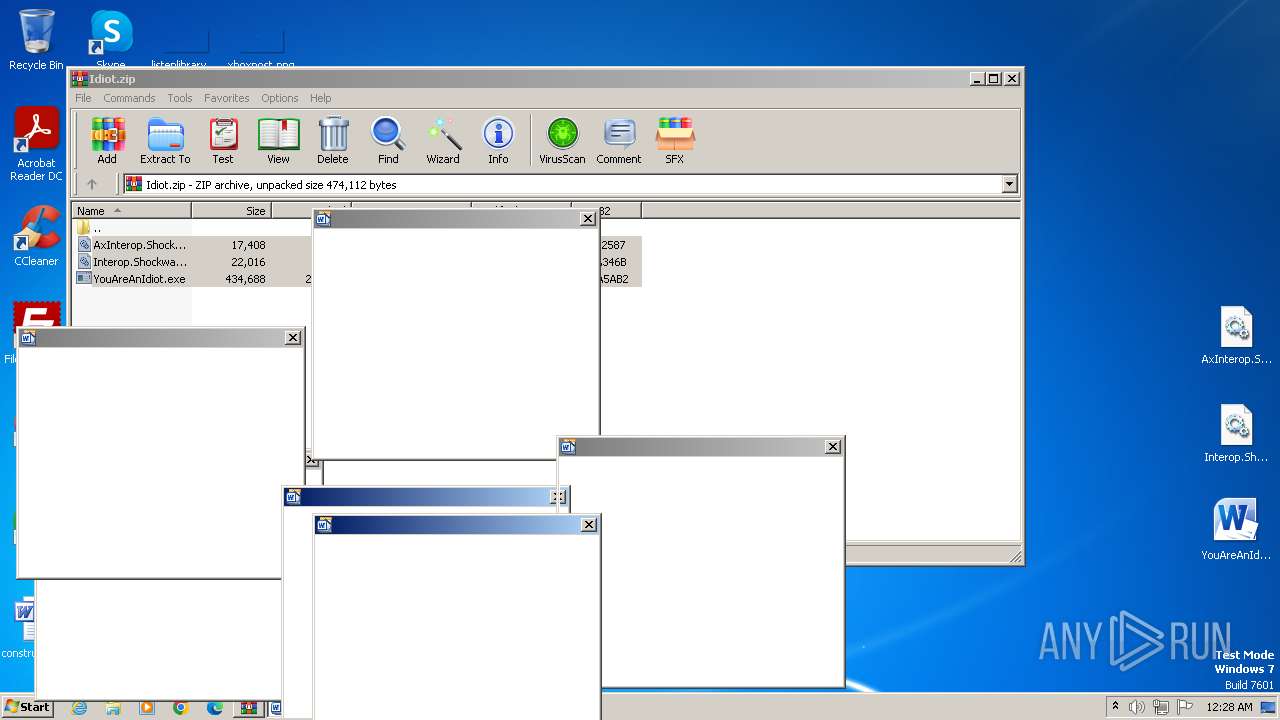Switch to WinRAR taskbar button
The height and width of the screenshot is (720, 1280).
tap(247, 707)
